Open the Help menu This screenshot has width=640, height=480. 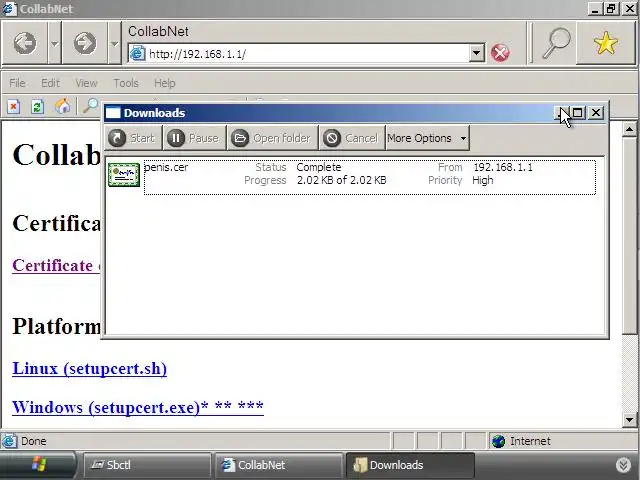point(164,83)
